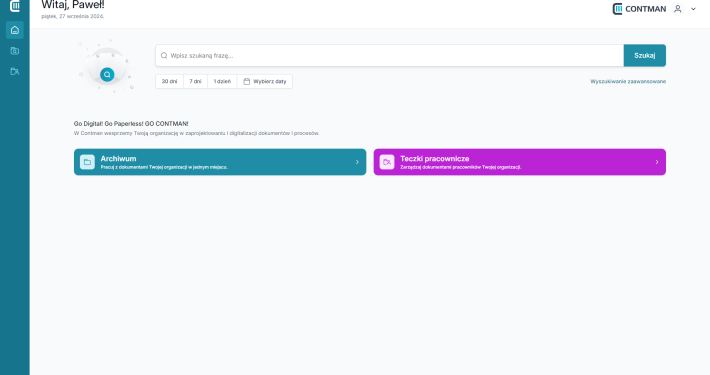This screenshot has height=375, width=710.
Task: Open the home icon in sidebar
Action: point(15,30)
